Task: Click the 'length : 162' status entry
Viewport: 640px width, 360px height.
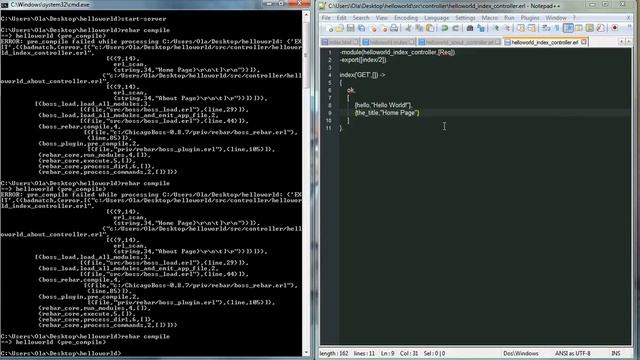Action: [334, 353]
